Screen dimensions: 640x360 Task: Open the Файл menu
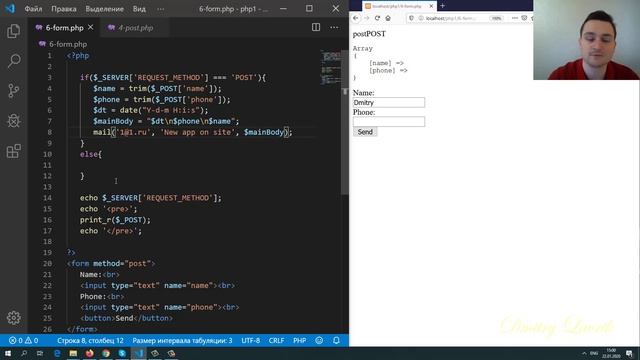[33, 9]
